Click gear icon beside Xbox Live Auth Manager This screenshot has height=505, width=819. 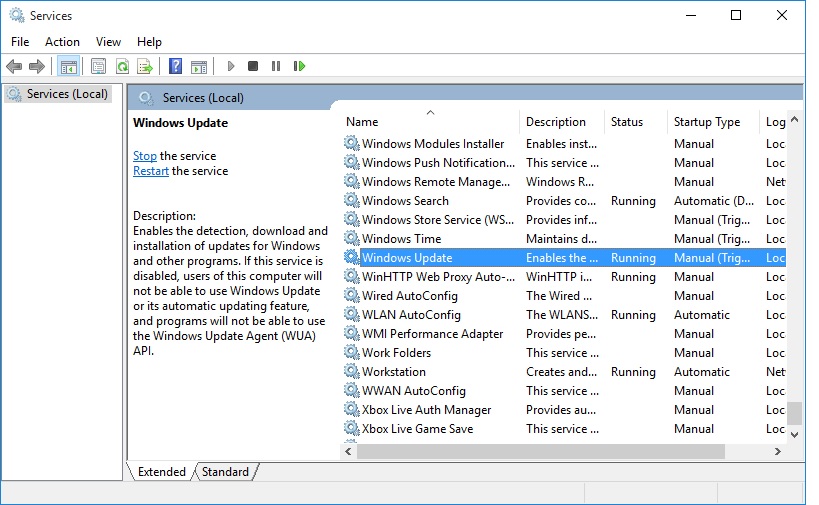click(352, 409)
